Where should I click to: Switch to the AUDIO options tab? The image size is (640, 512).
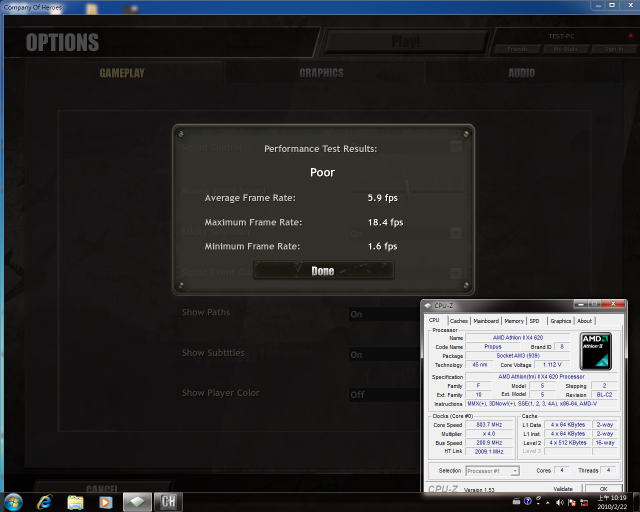click(522, 73)
